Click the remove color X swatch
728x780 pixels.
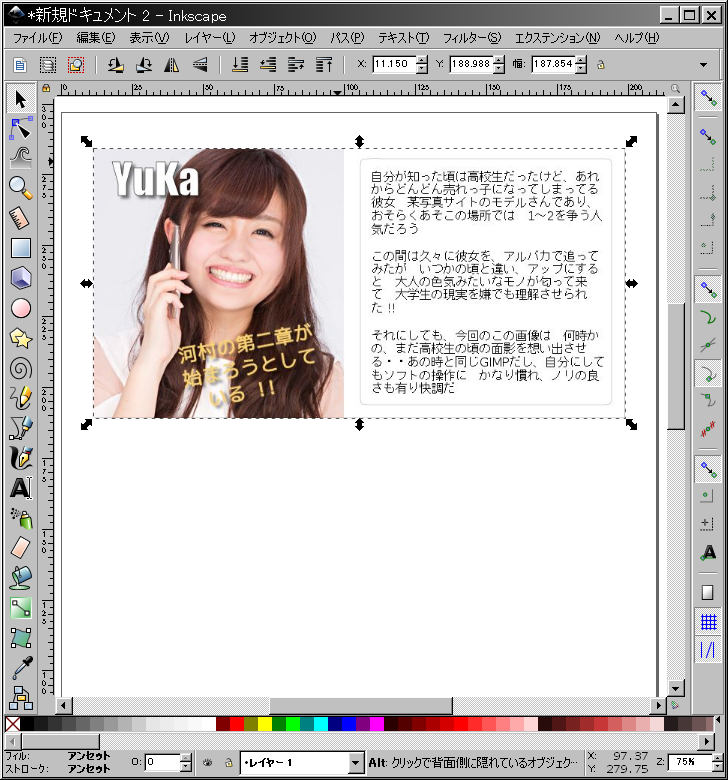pos(12,724)
